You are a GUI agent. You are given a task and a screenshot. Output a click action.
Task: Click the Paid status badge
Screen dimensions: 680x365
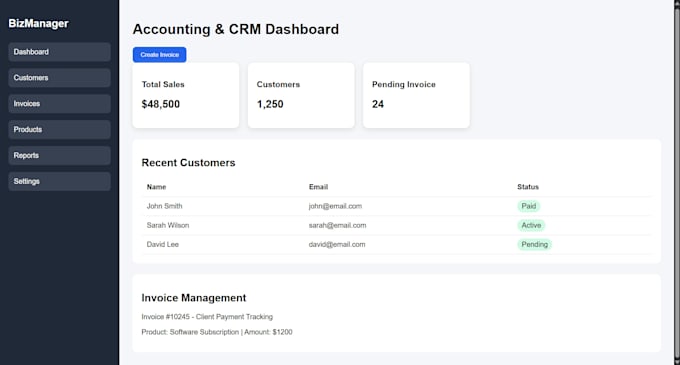(x=529, y=206)
